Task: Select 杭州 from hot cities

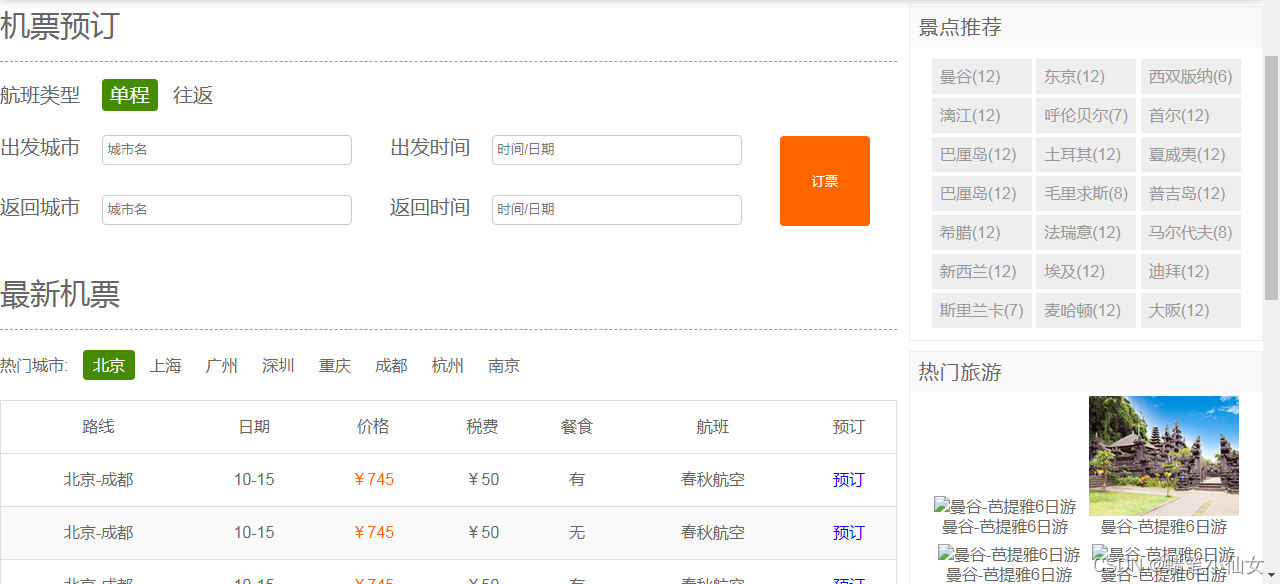Action: [447, 365]
